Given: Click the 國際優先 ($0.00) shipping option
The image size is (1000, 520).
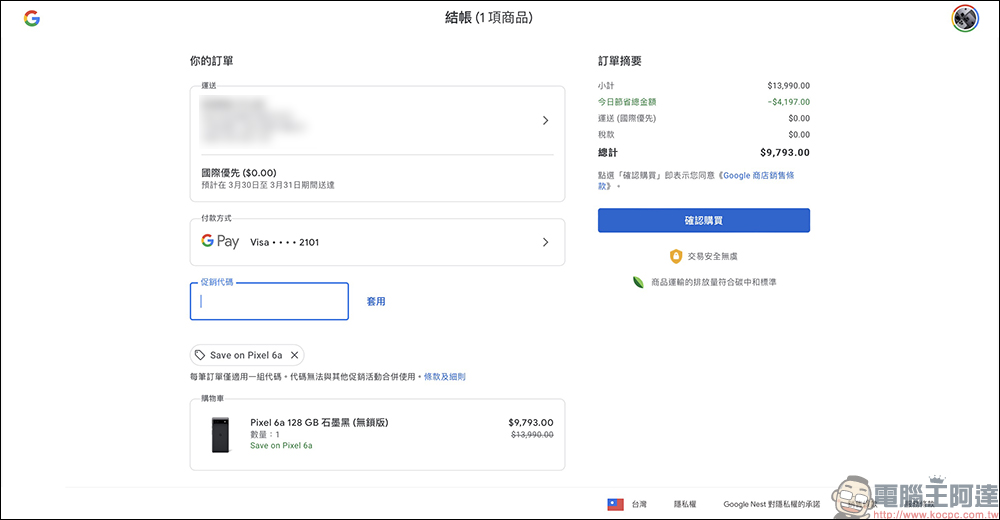Looking at the screenshot, I should click(239, 172).
